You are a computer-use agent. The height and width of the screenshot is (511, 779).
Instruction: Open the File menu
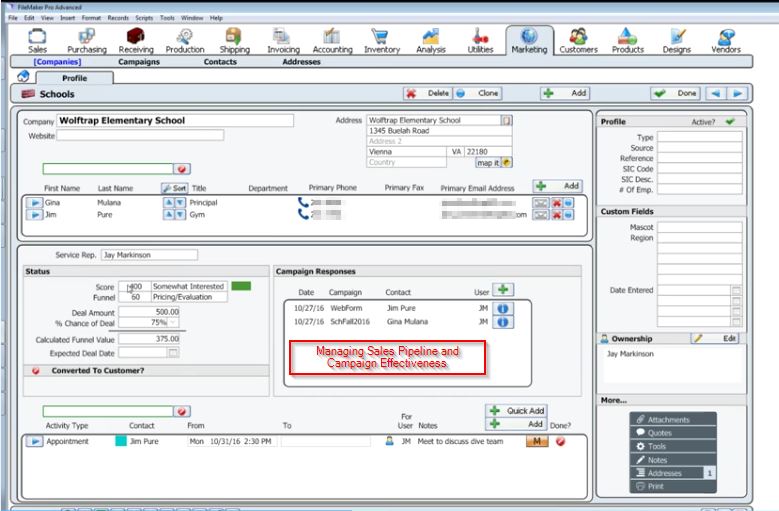point(13,18)
